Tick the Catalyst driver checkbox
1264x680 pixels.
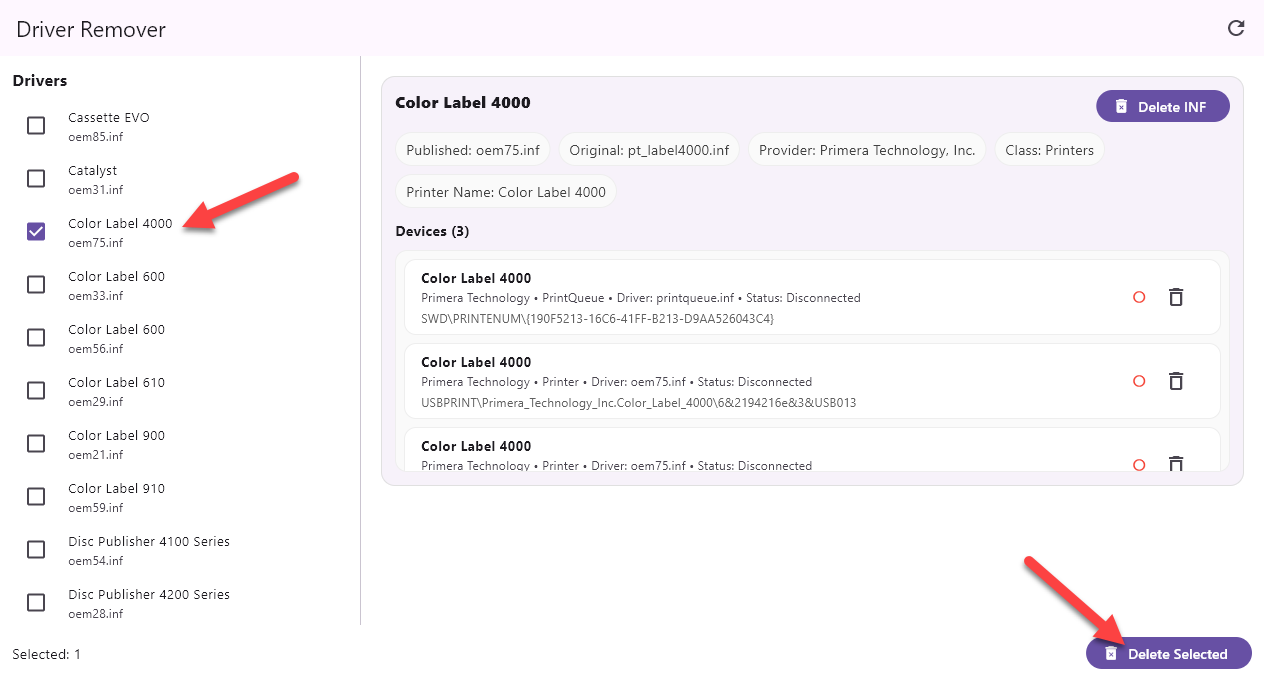point(36,178)
